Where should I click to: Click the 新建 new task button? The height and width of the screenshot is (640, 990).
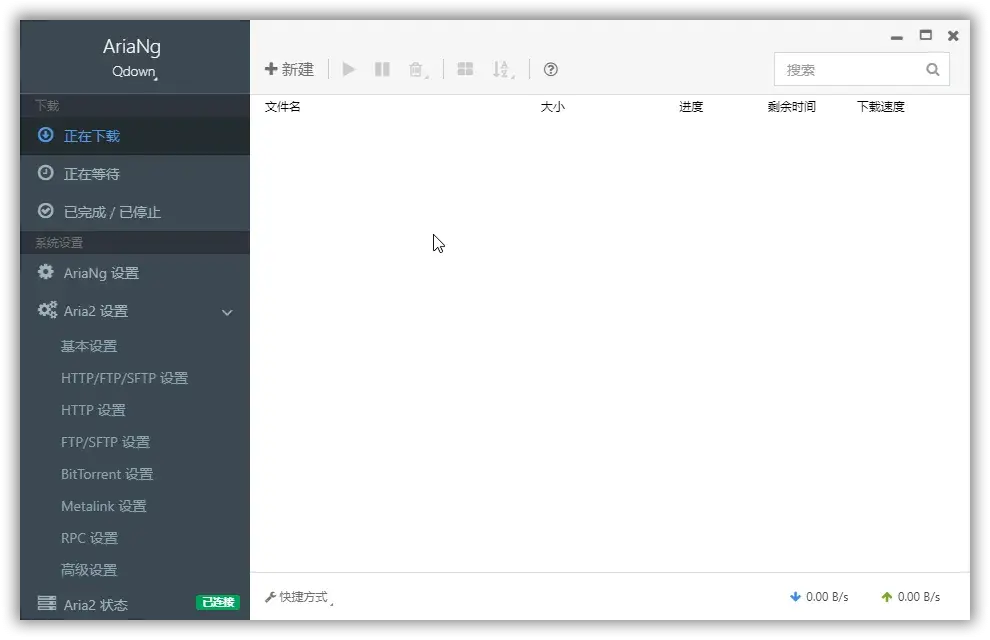coord(289,69)
